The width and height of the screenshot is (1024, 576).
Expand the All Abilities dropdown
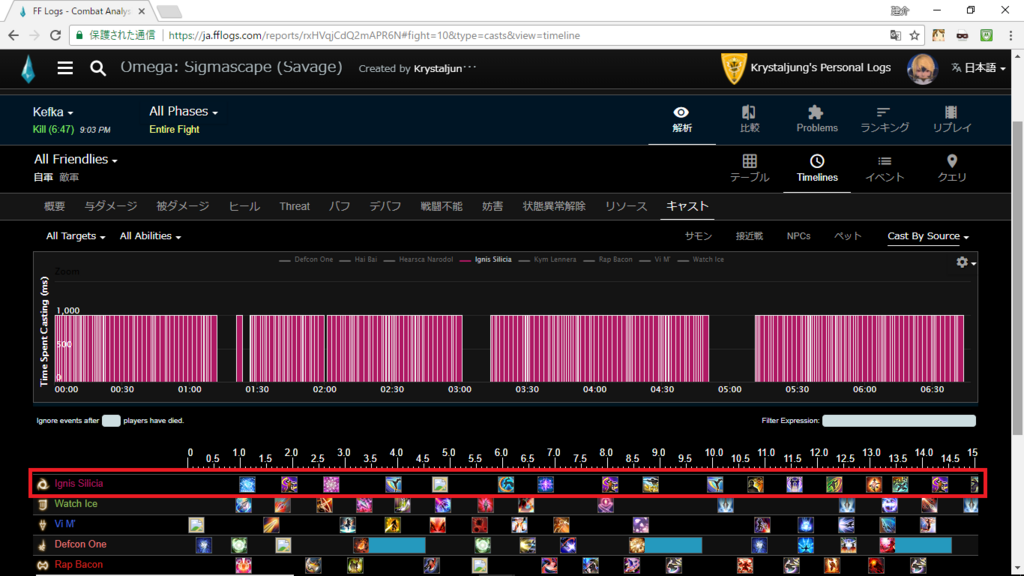150,236
